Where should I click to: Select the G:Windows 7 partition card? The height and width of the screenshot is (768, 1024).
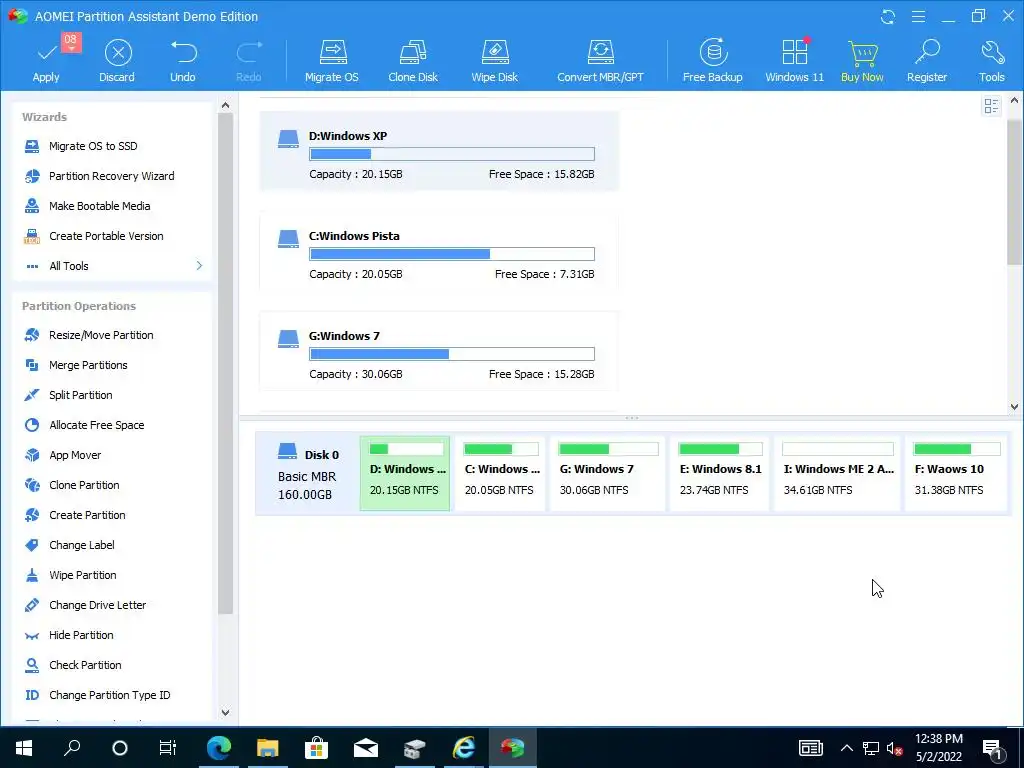click(x=439, y=351)
